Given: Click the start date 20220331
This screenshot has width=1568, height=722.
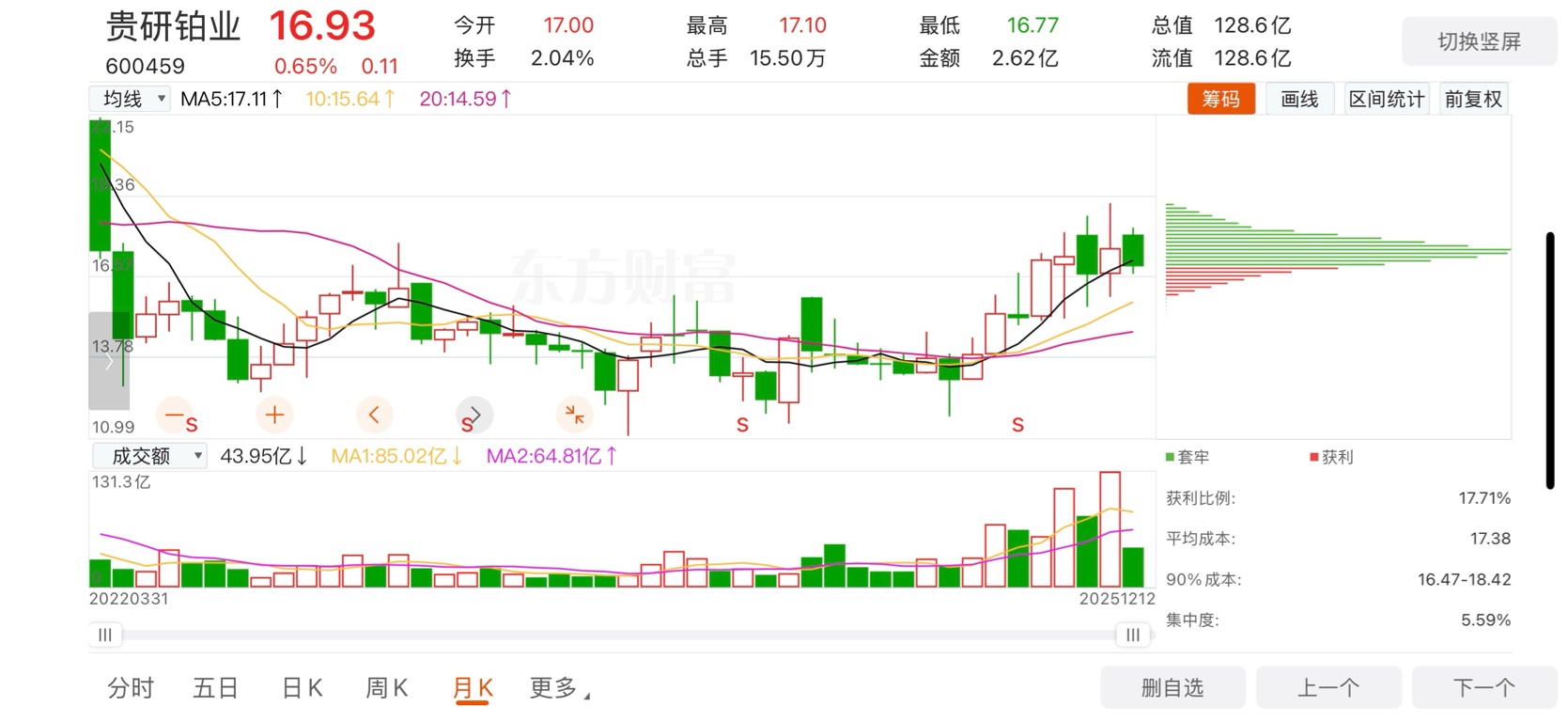Looking at the screenshot, I should point(129,599).
